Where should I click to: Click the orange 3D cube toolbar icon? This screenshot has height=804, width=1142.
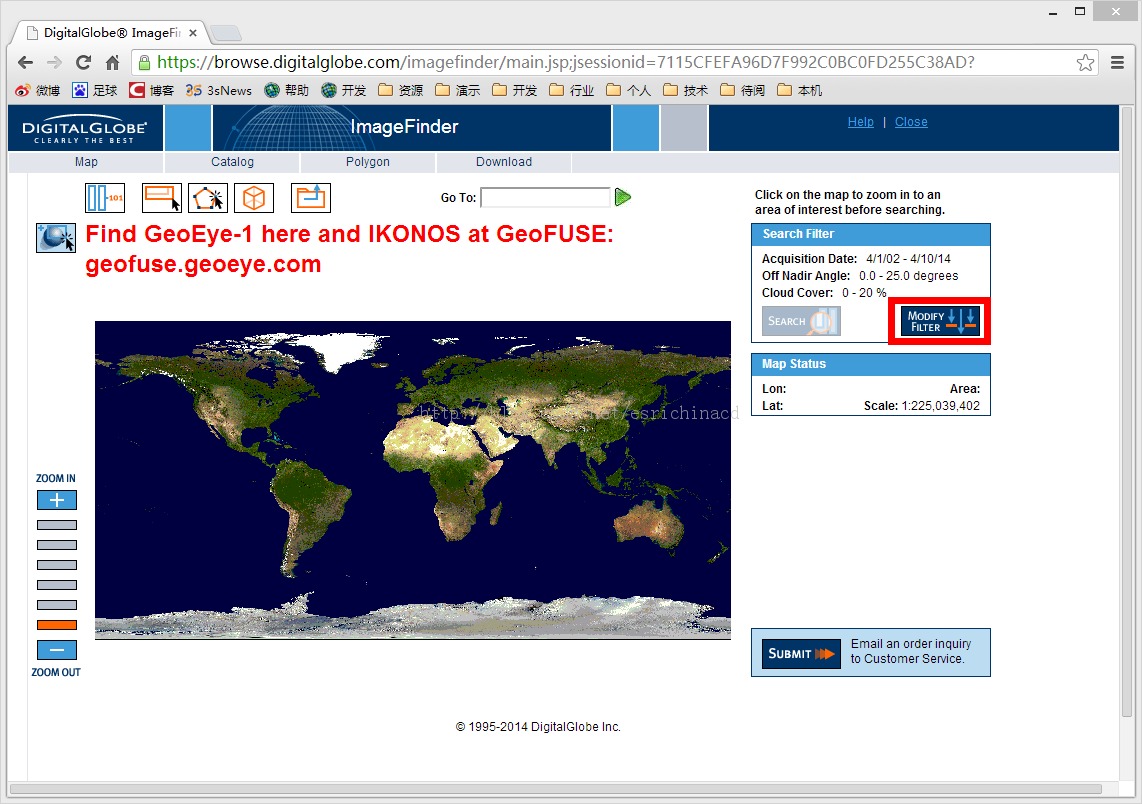(x=253, y=197)
